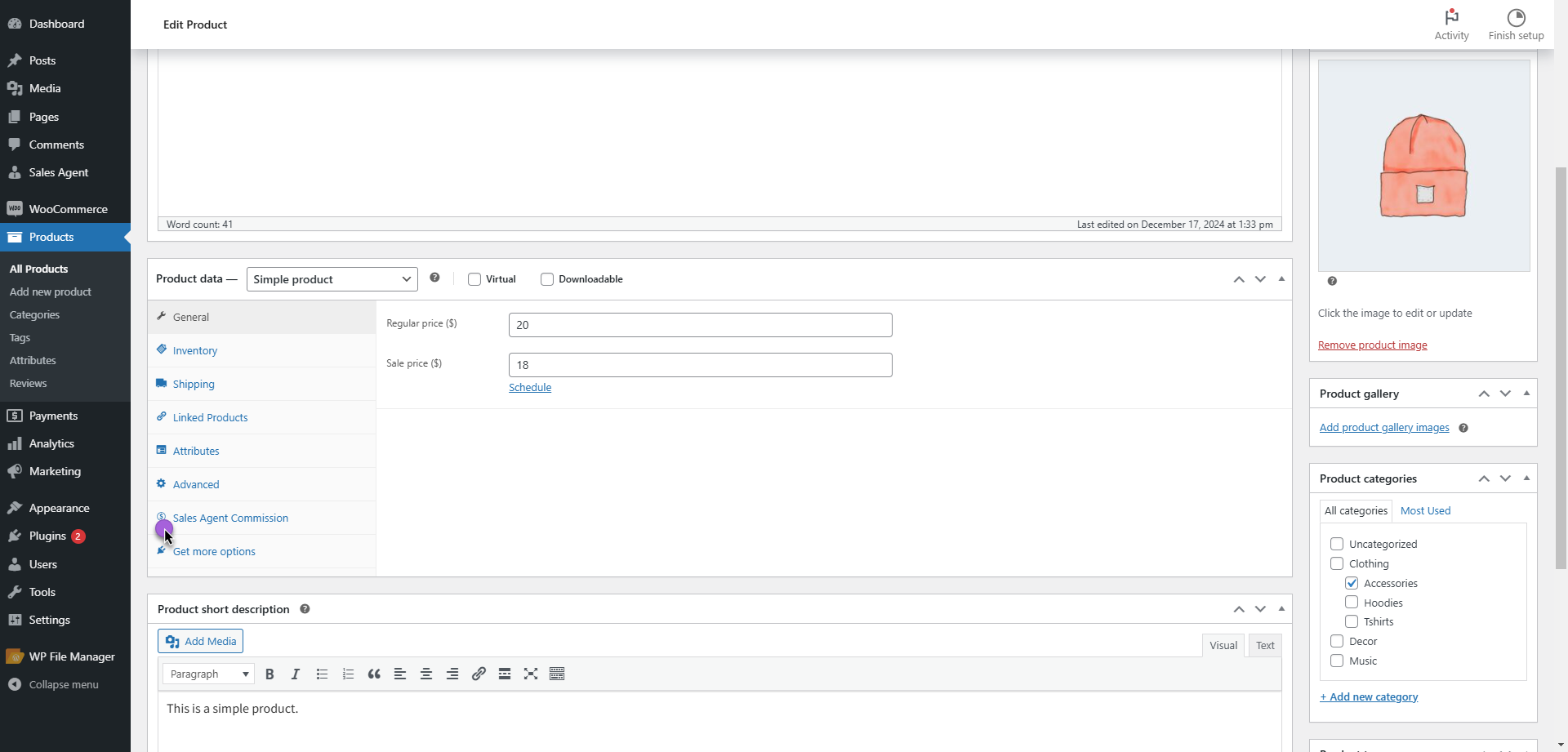This screenshot has height=752, width=1568.
Task: Open the Simple product type dropdown
Action: pyautogui.click(x=332, y=279)
